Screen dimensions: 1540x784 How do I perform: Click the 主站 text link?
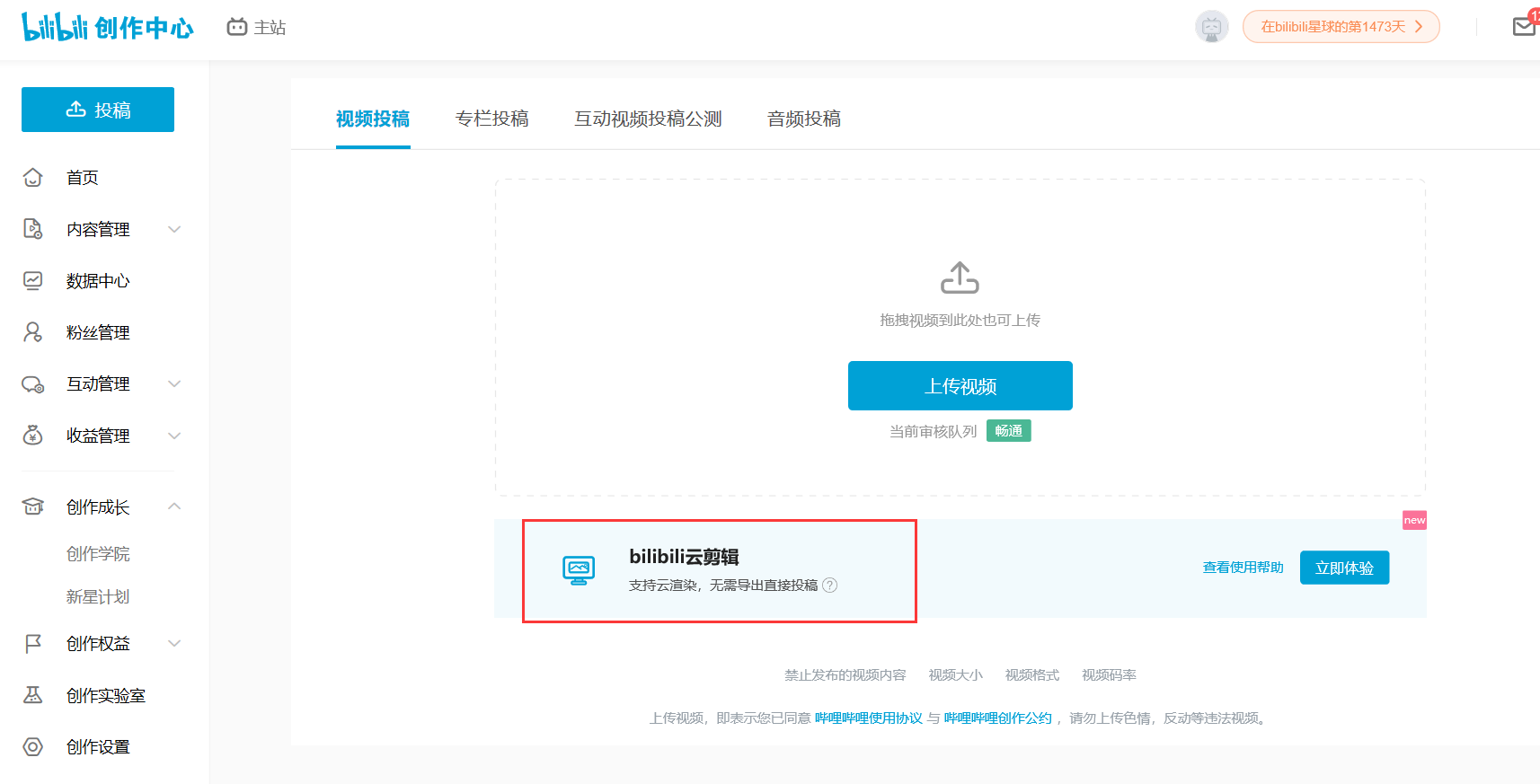(x=270, y=28)
